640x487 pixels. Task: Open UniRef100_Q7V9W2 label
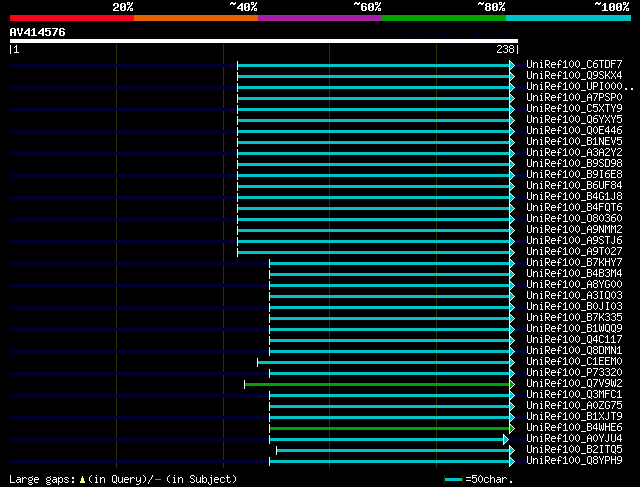coord(574,384)
